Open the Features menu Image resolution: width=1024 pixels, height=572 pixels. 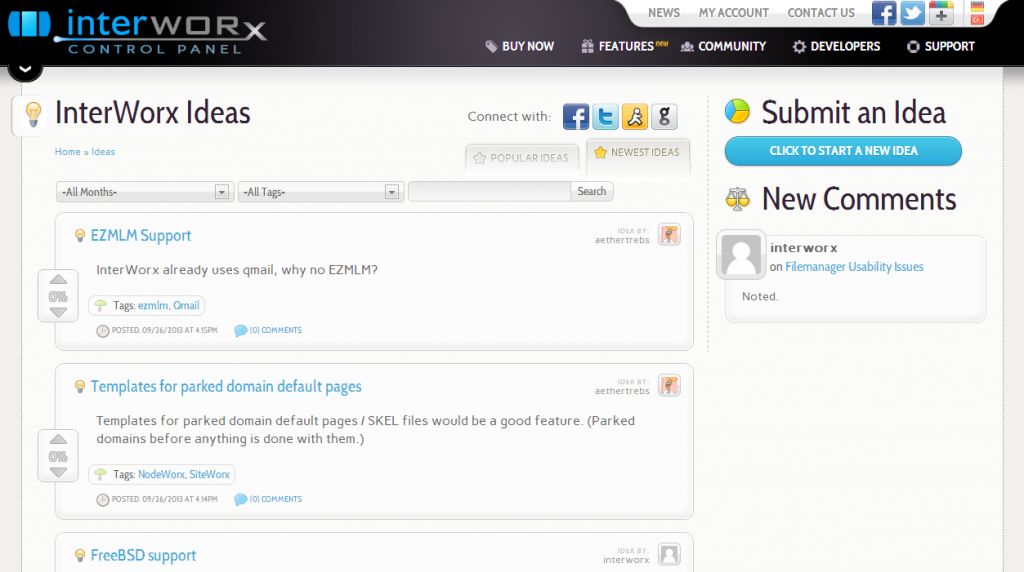[x=624, y=46]
